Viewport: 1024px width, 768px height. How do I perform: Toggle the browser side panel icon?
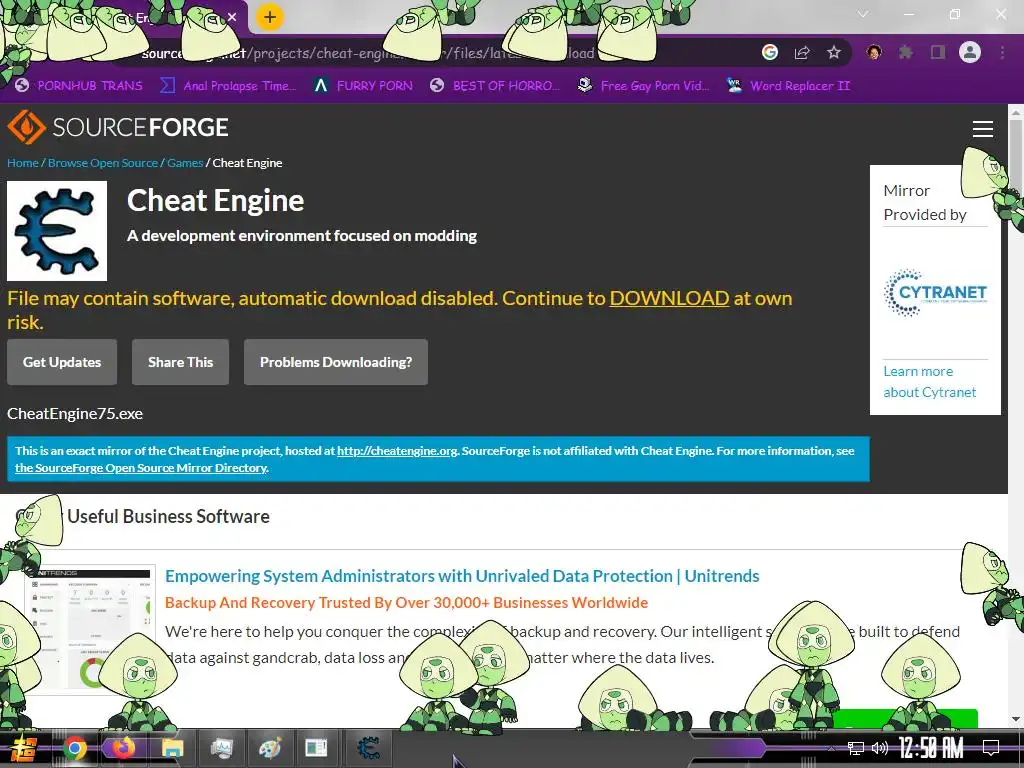937,52
